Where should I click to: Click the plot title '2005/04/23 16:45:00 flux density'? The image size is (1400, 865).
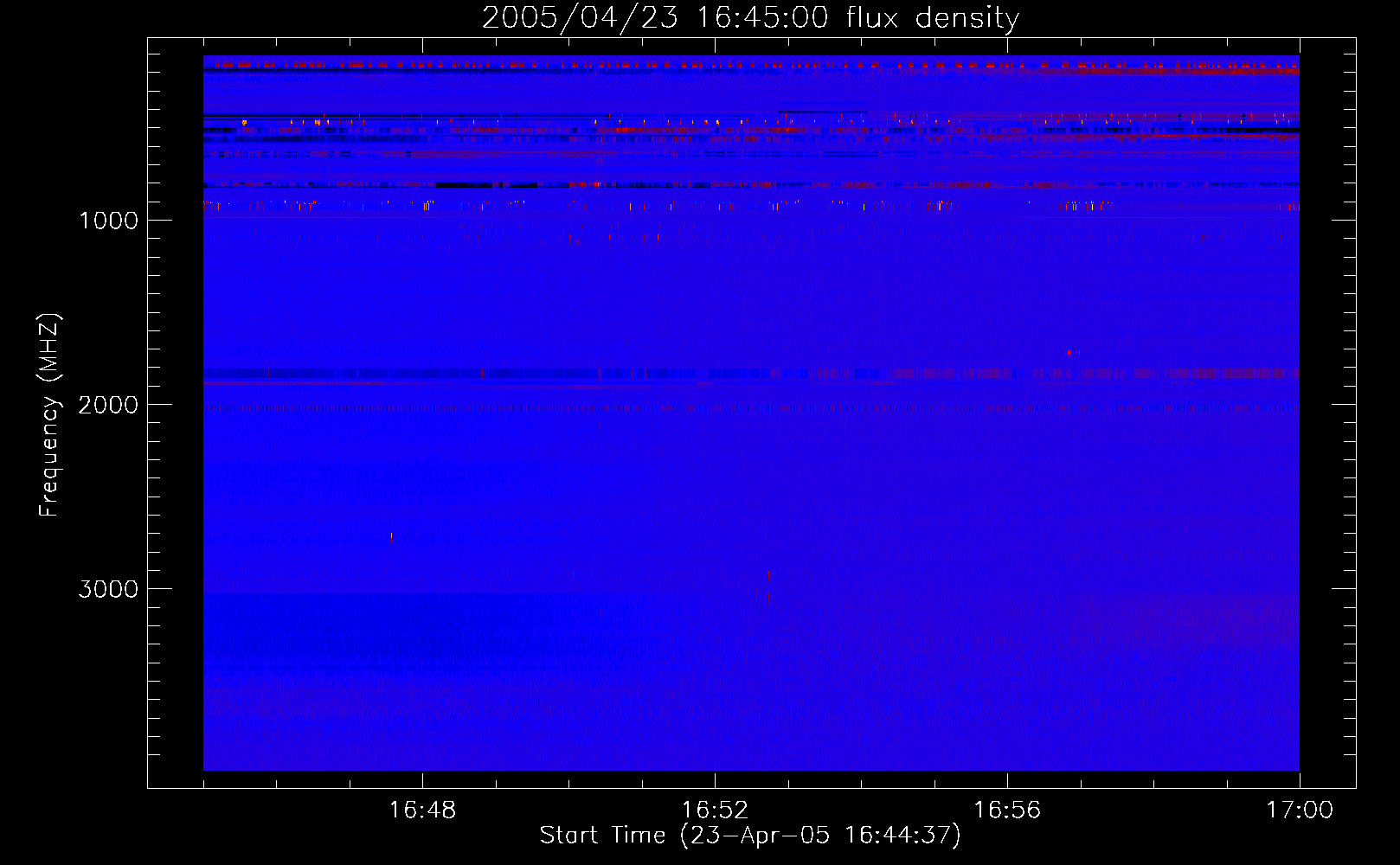pyautogui.click(x=750, y=18)
